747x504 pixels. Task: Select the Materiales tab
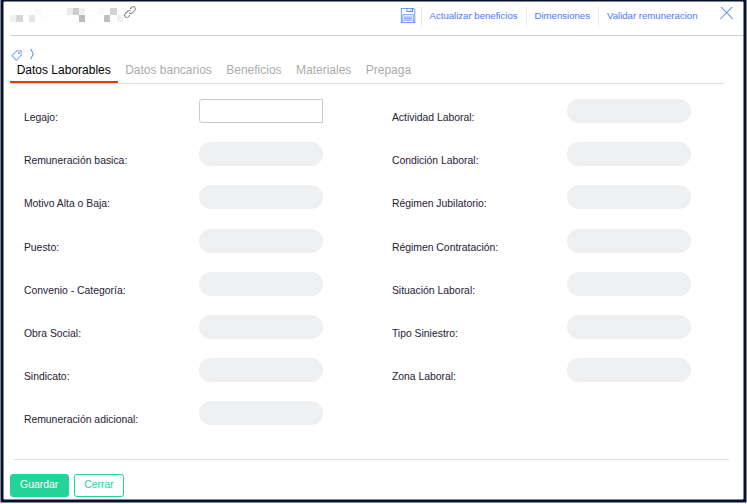click(323, 70)
